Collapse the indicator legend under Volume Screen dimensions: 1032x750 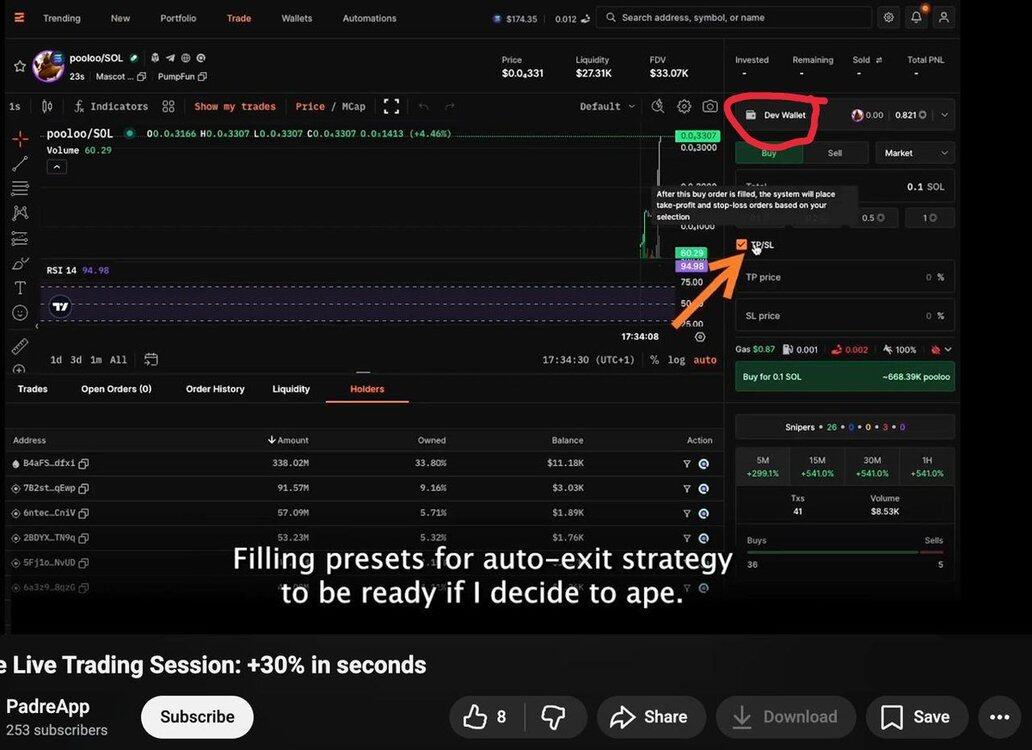point(57,167)
